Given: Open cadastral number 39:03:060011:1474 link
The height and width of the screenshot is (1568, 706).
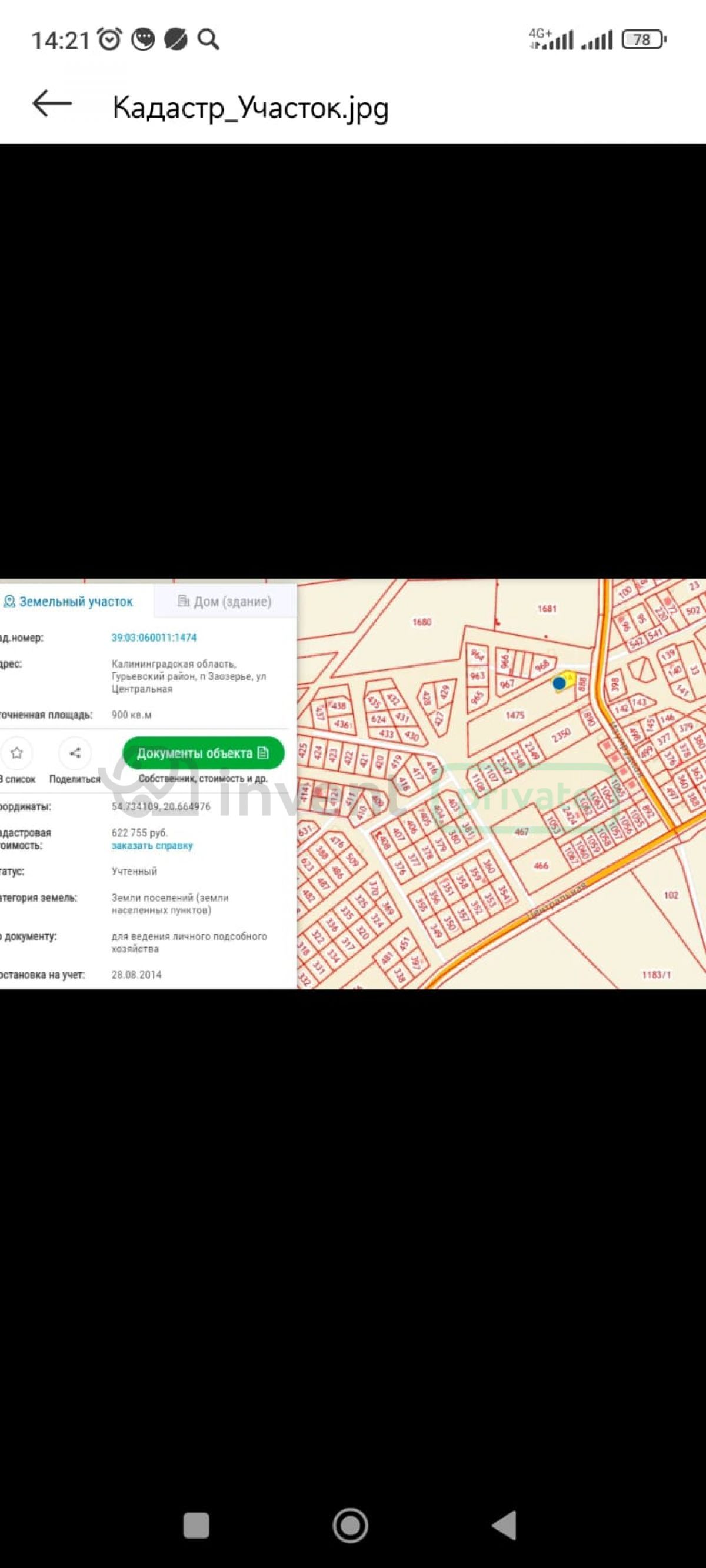Looking at the screenshot, I should coord(154,638).
